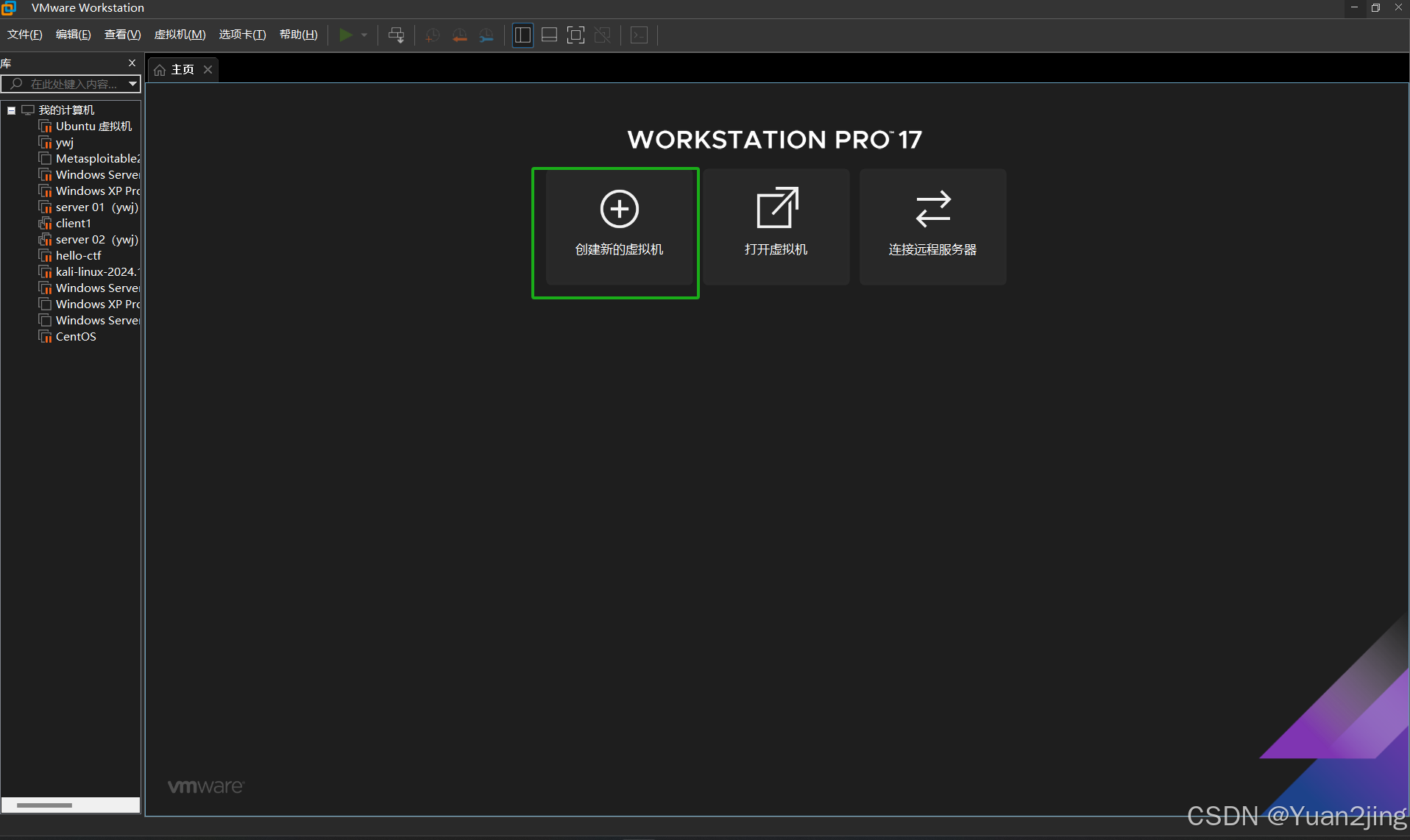Click the CentOS VM icon
Image resolution: width=1410 pixels, height=840 pixels.
tap(45, 337)
